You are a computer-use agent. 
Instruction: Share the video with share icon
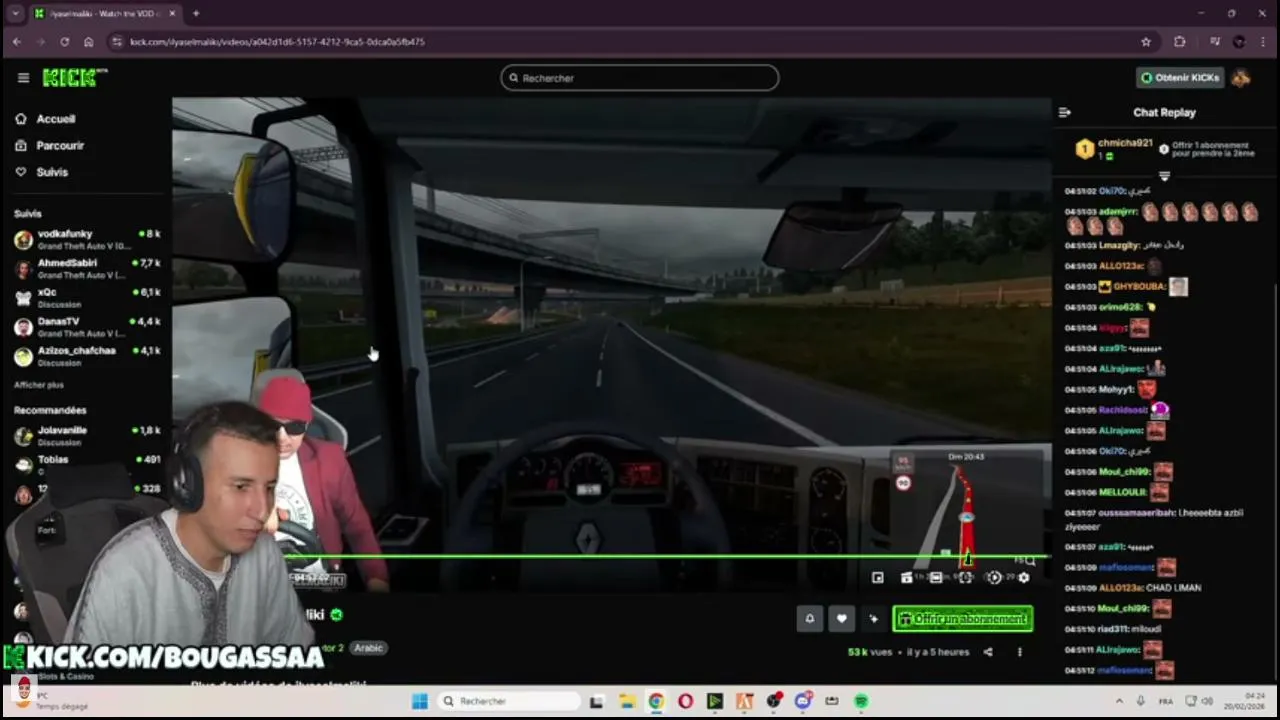coord(988,652)
